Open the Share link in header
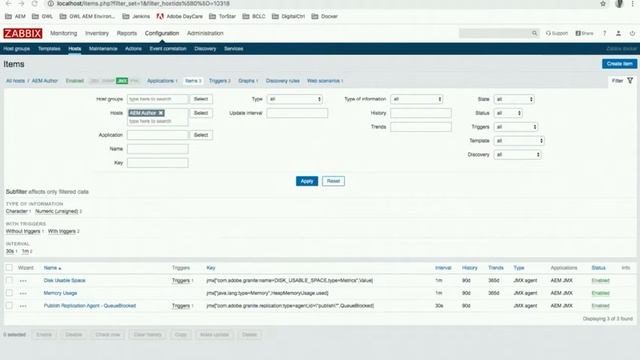 [584, 33]
